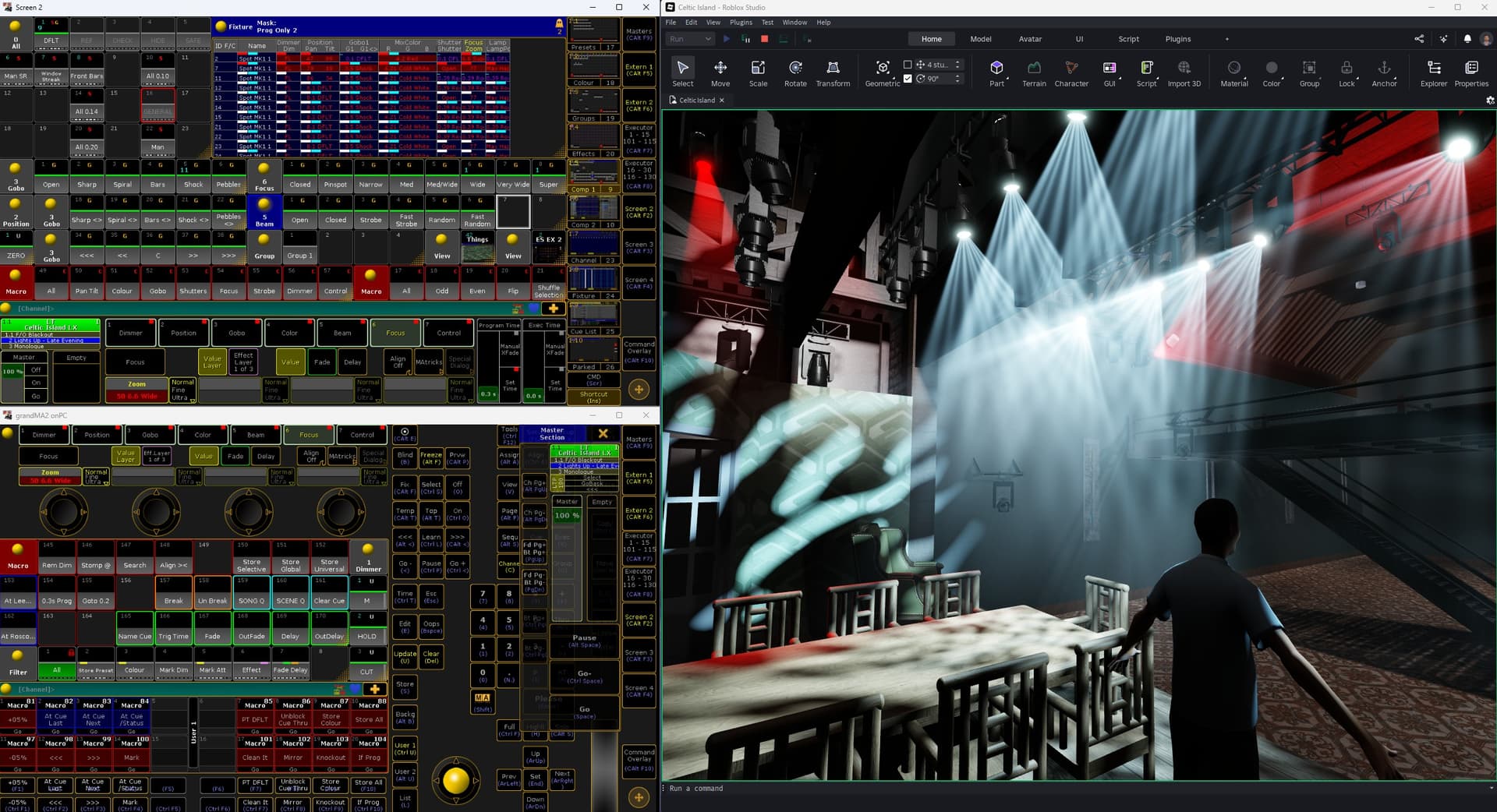This screenshot has height=812, width=1497.
Task: Toggle the Fade layer button in Screen 2
Action: 322,362
